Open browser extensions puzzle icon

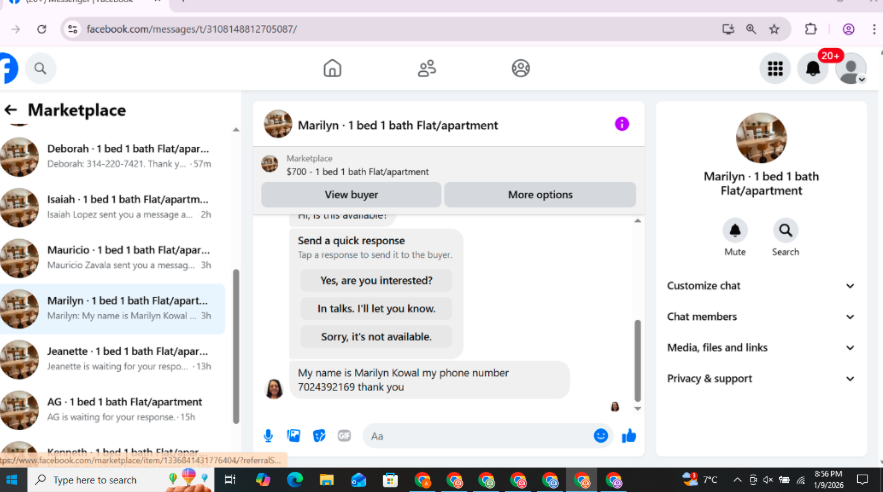coord(810,29)
